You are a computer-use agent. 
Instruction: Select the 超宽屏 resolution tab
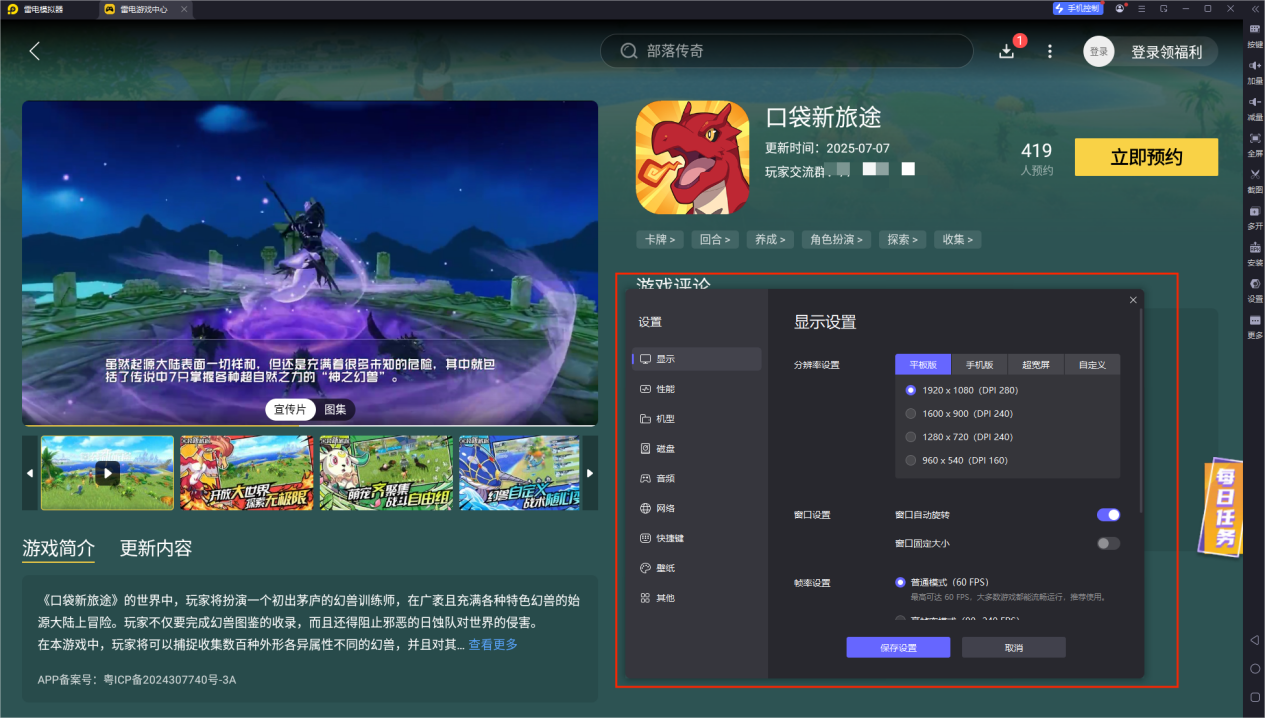1036,365
